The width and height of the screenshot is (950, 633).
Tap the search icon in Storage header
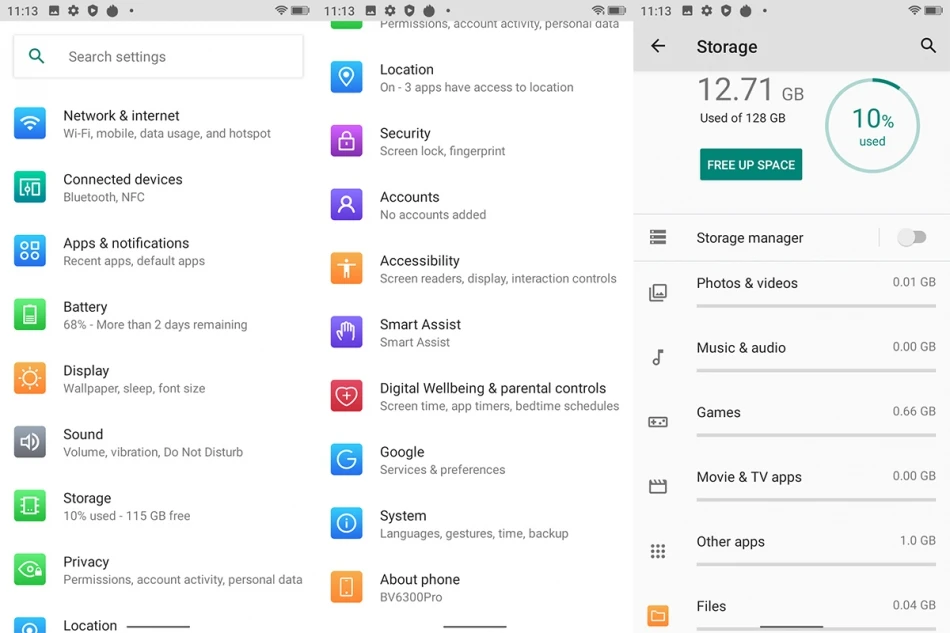pos(928,45)
